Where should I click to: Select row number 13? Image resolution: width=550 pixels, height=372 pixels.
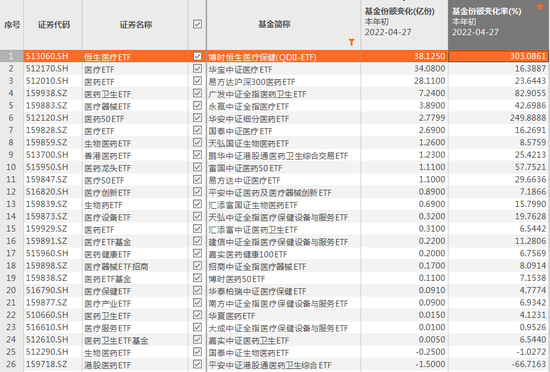click(x=11, y=204)
